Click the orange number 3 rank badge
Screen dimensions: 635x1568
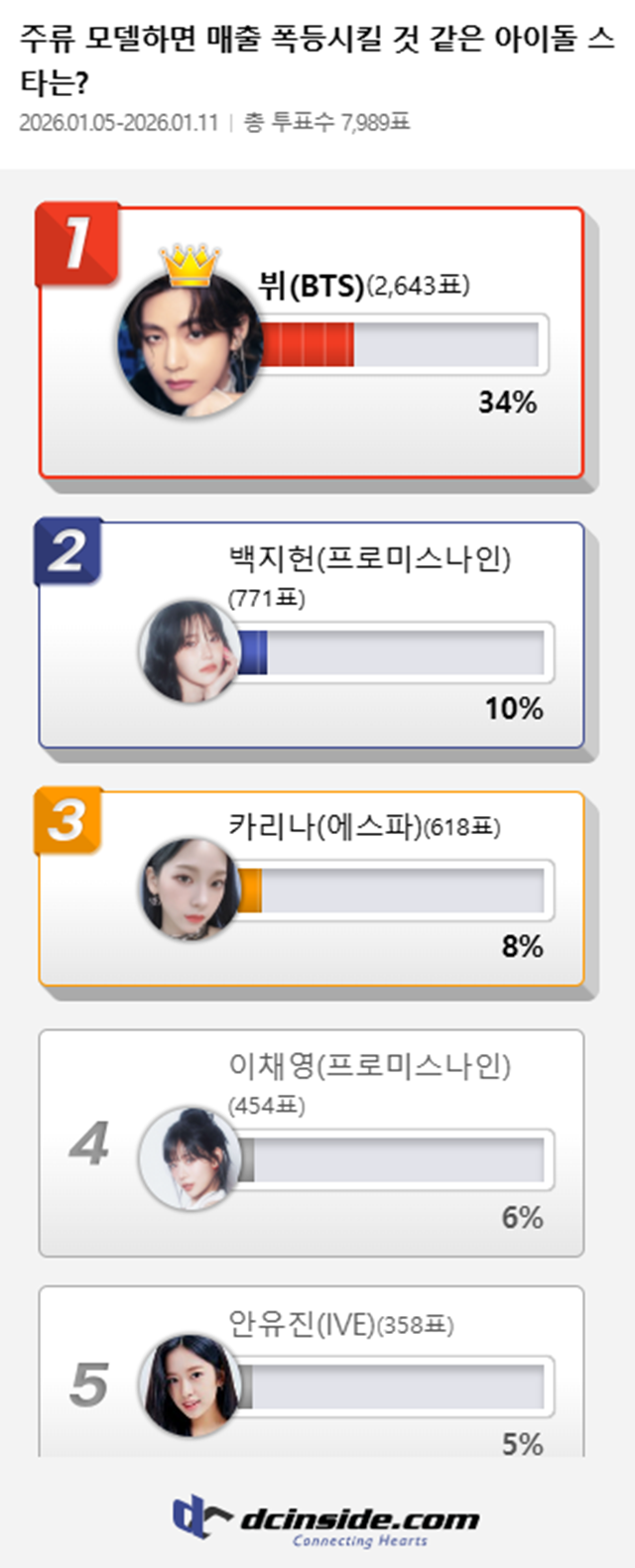pyautogui.click(x=67, y=819)
